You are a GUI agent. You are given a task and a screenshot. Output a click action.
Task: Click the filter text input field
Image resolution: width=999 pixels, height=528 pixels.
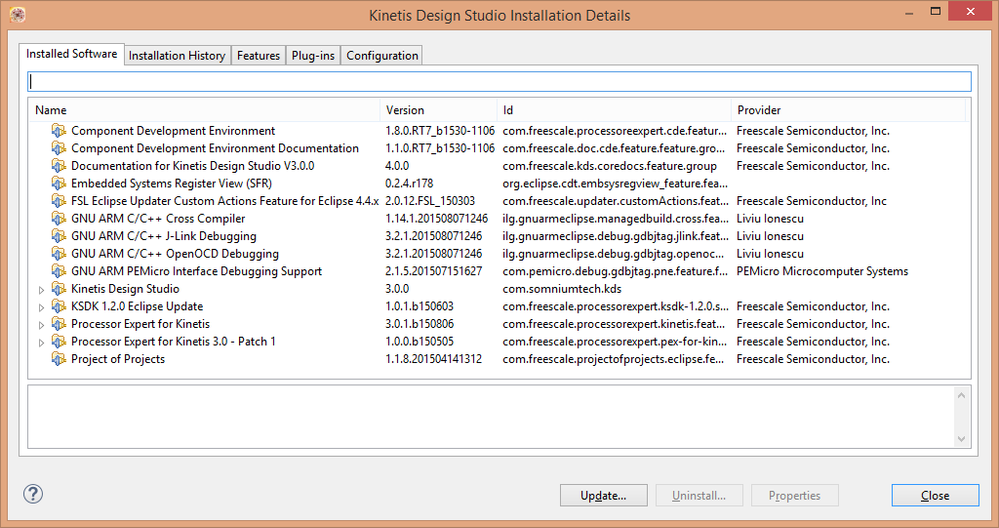tap(499, 82)
